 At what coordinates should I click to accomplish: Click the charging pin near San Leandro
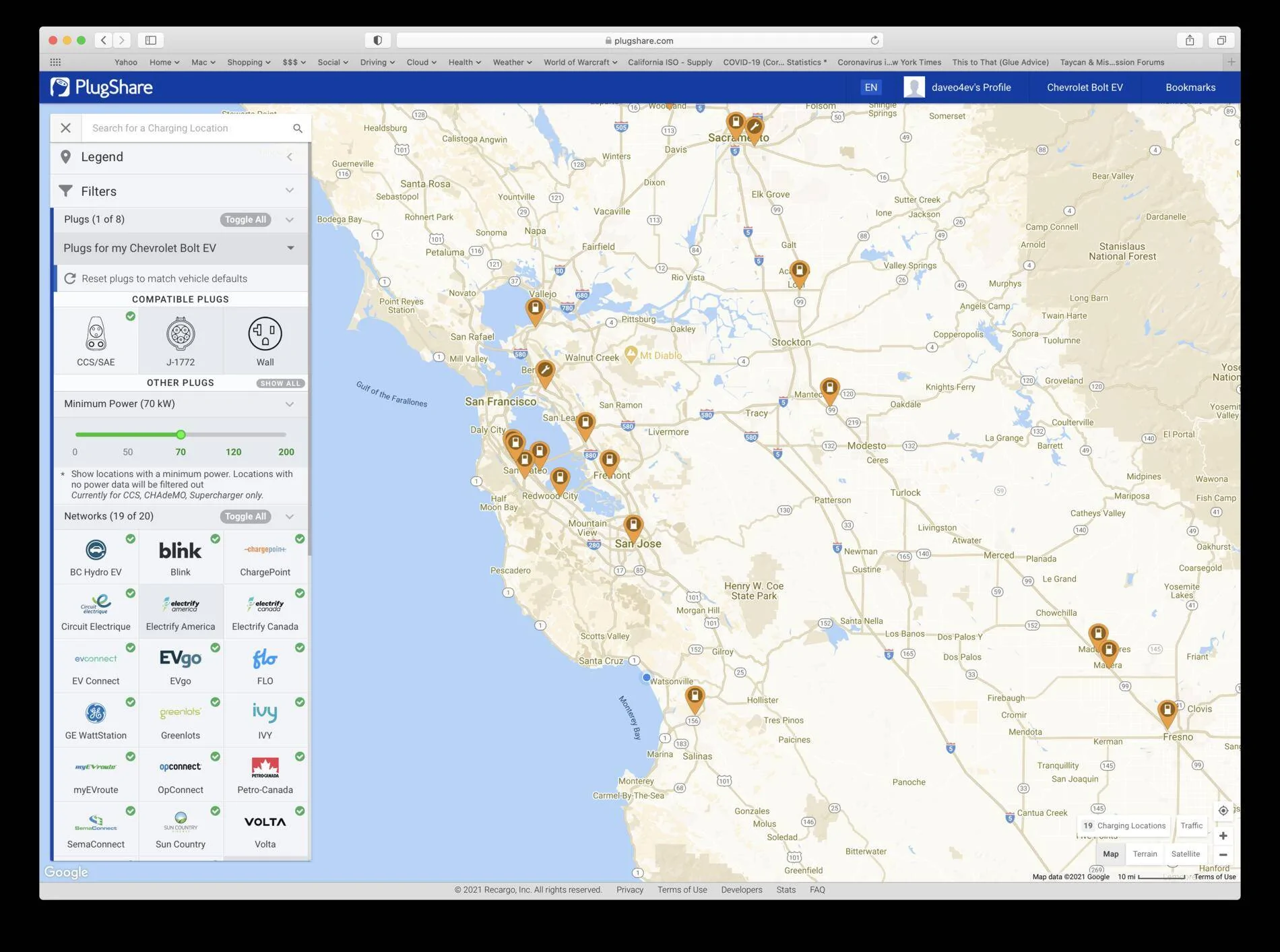585,425
